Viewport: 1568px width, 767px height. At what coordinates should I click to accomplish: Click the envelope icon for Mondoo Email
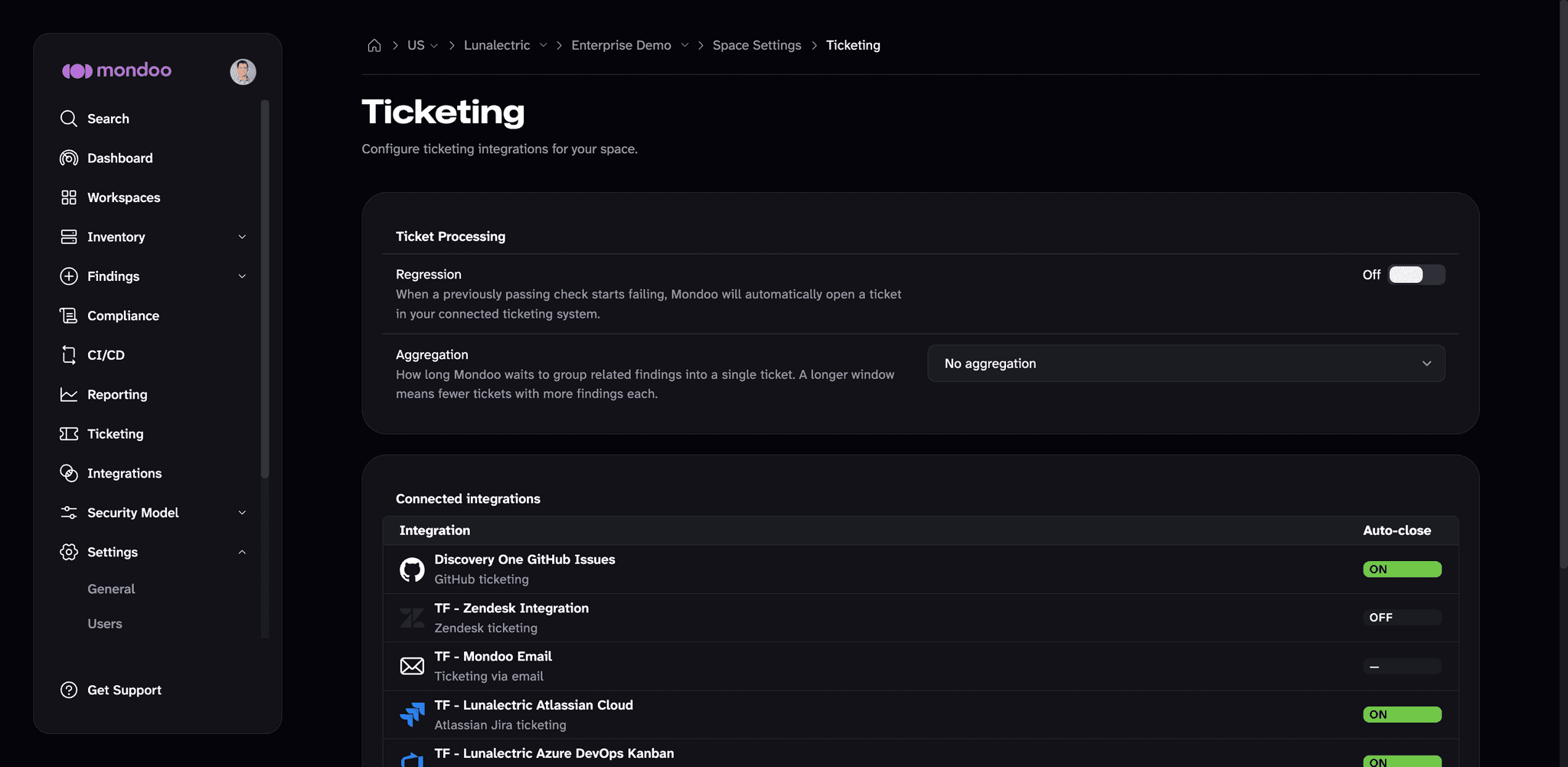click(x=412, y=666)
